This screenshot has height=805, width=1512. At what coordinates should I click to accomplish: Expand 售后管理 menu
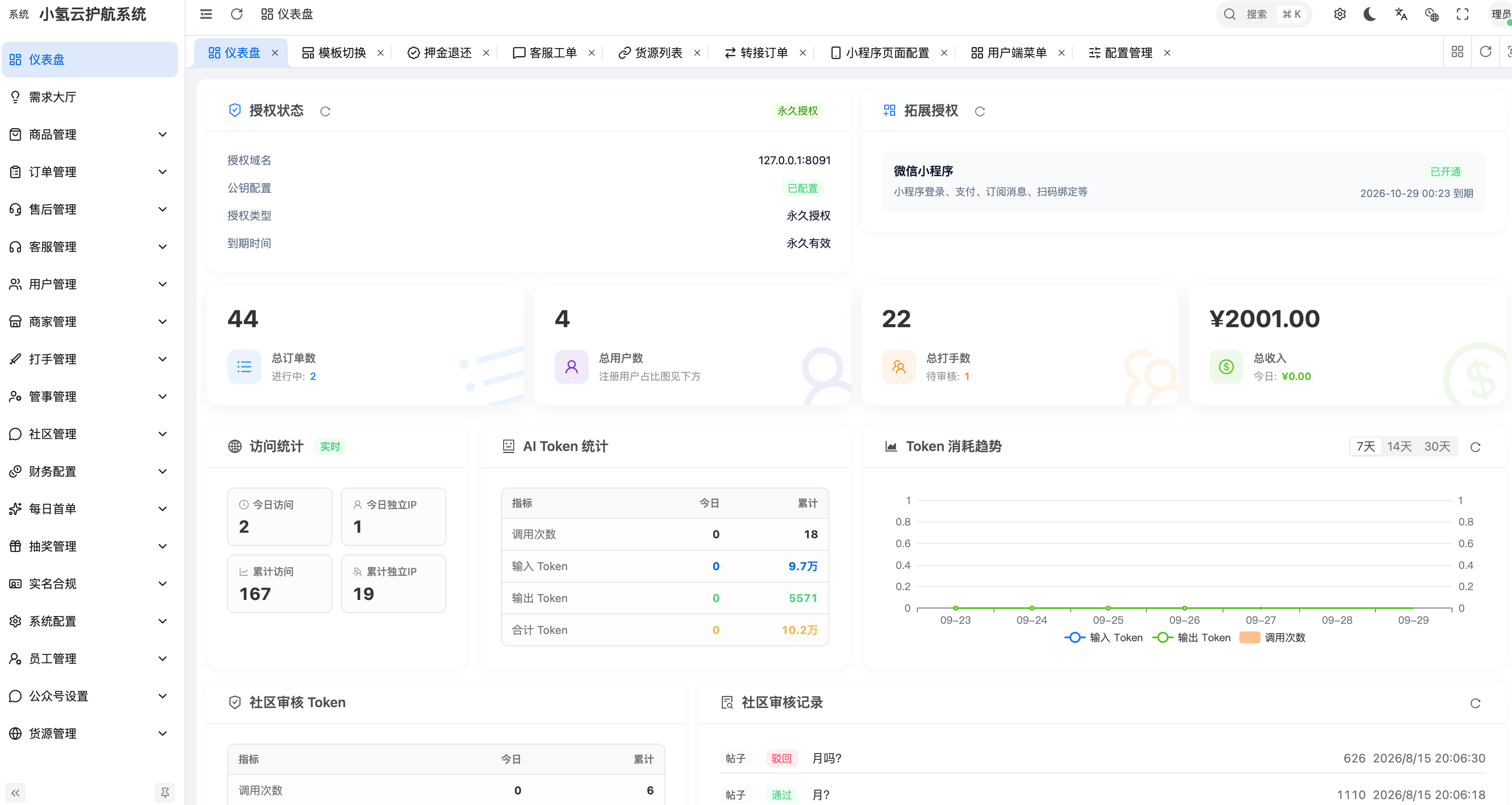pos(89,209)
